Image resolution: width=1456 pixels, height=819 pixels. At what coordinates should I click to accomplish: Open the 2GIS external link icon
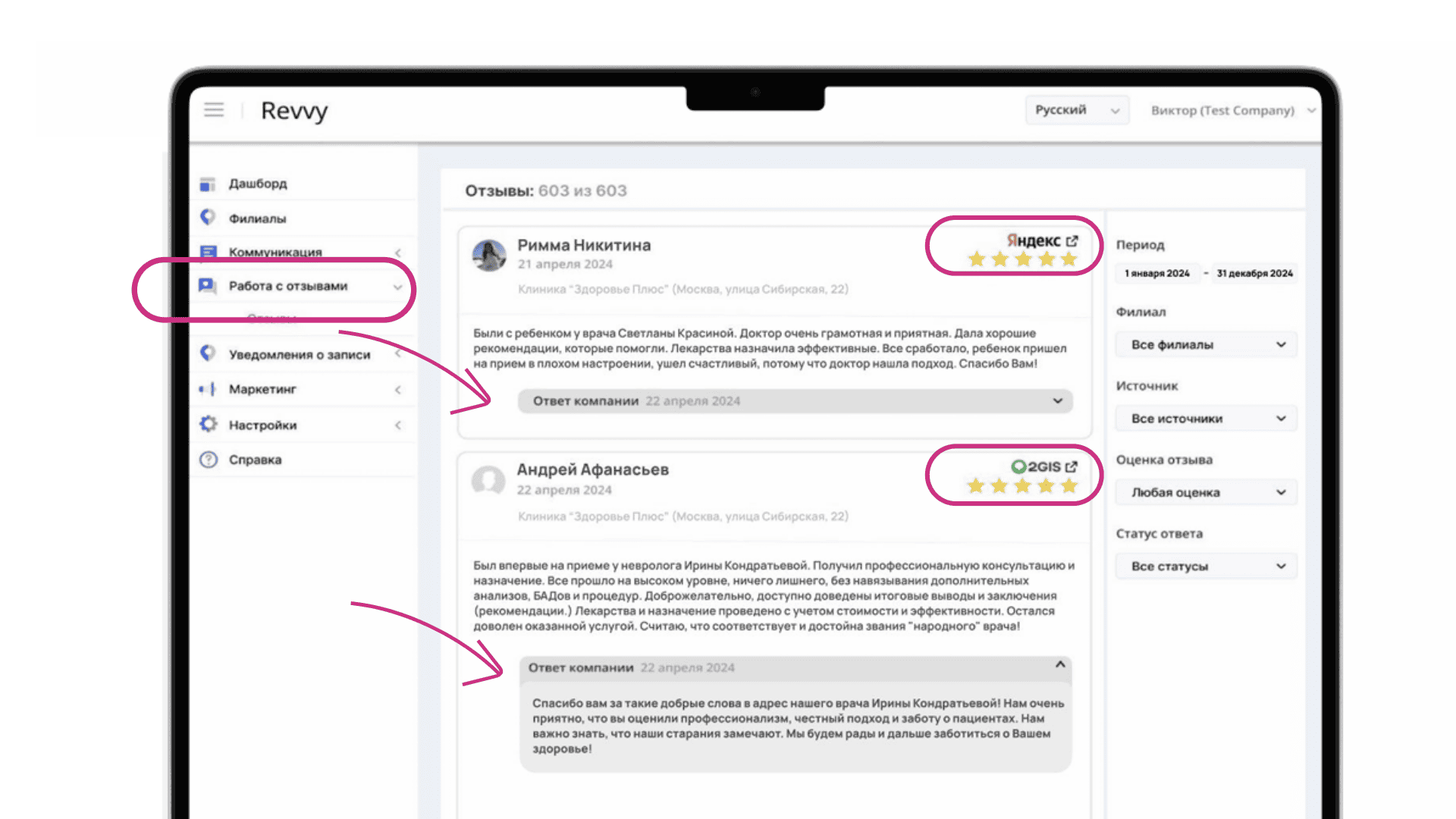1072,466
